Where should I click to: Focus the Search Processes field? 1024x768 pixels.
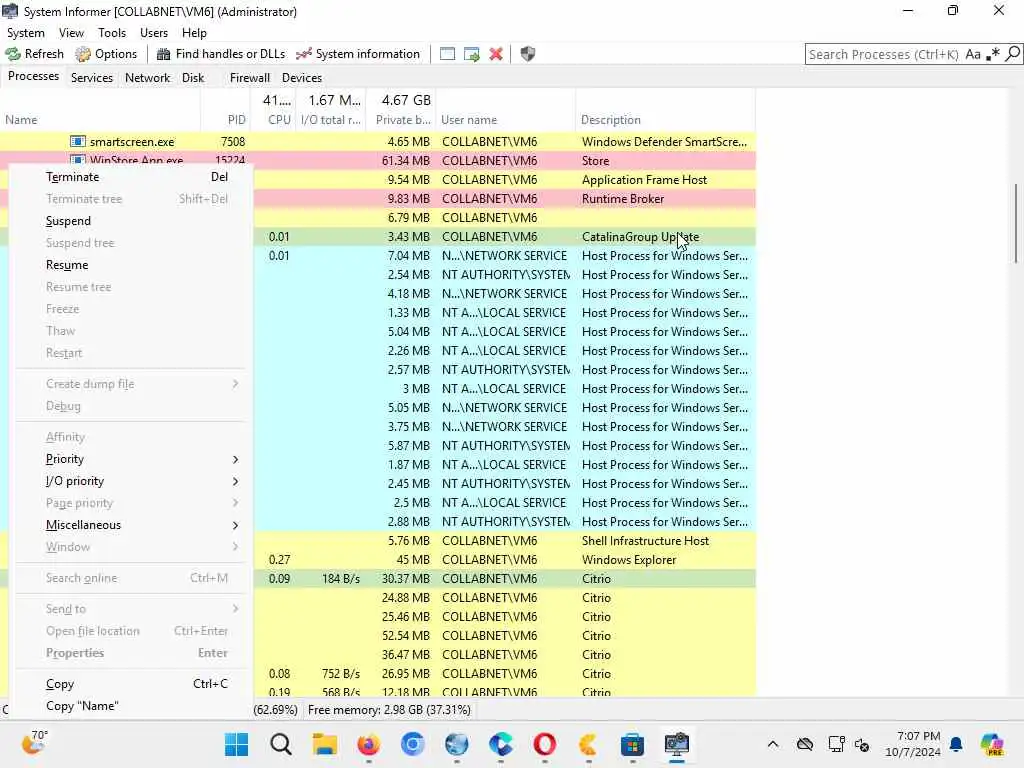point(884,54)
